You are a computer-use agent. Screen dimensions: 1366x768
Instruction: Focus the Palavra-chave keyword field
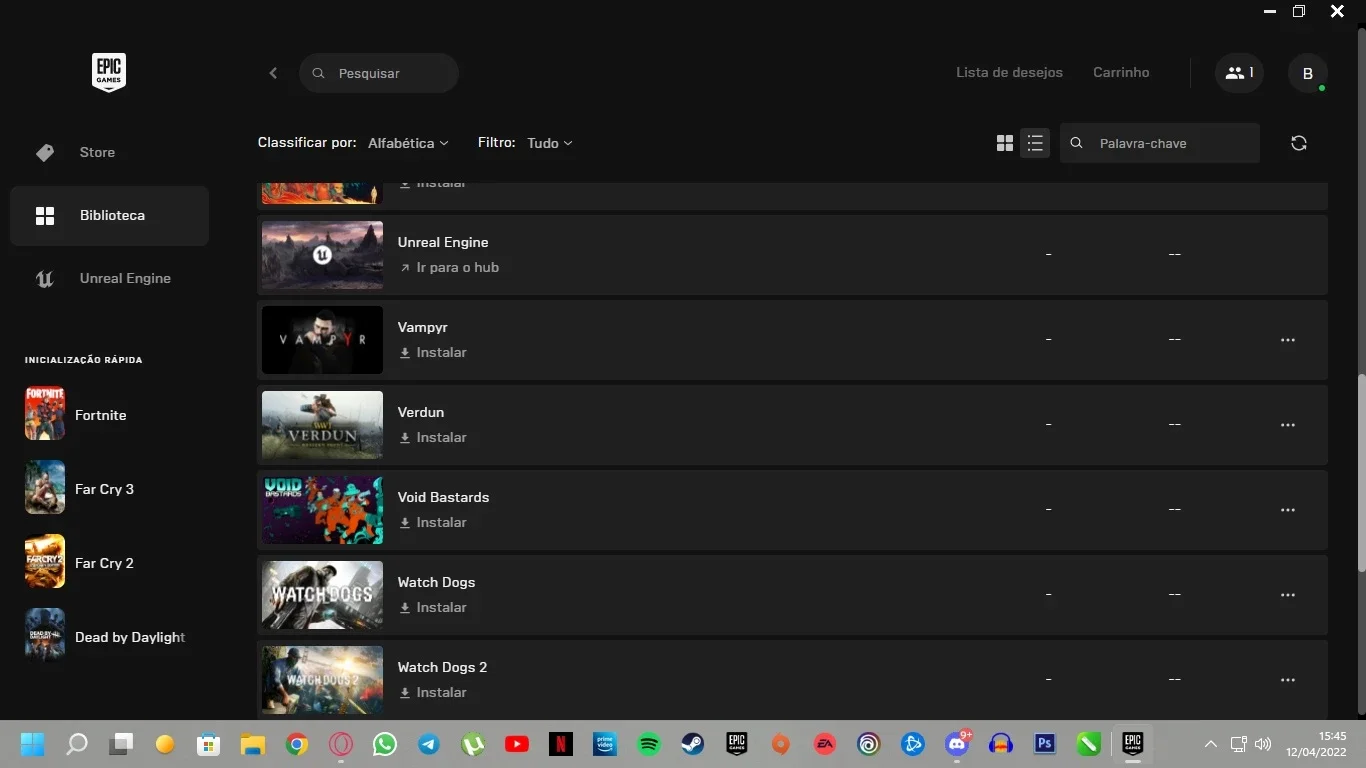(1160, 143)
